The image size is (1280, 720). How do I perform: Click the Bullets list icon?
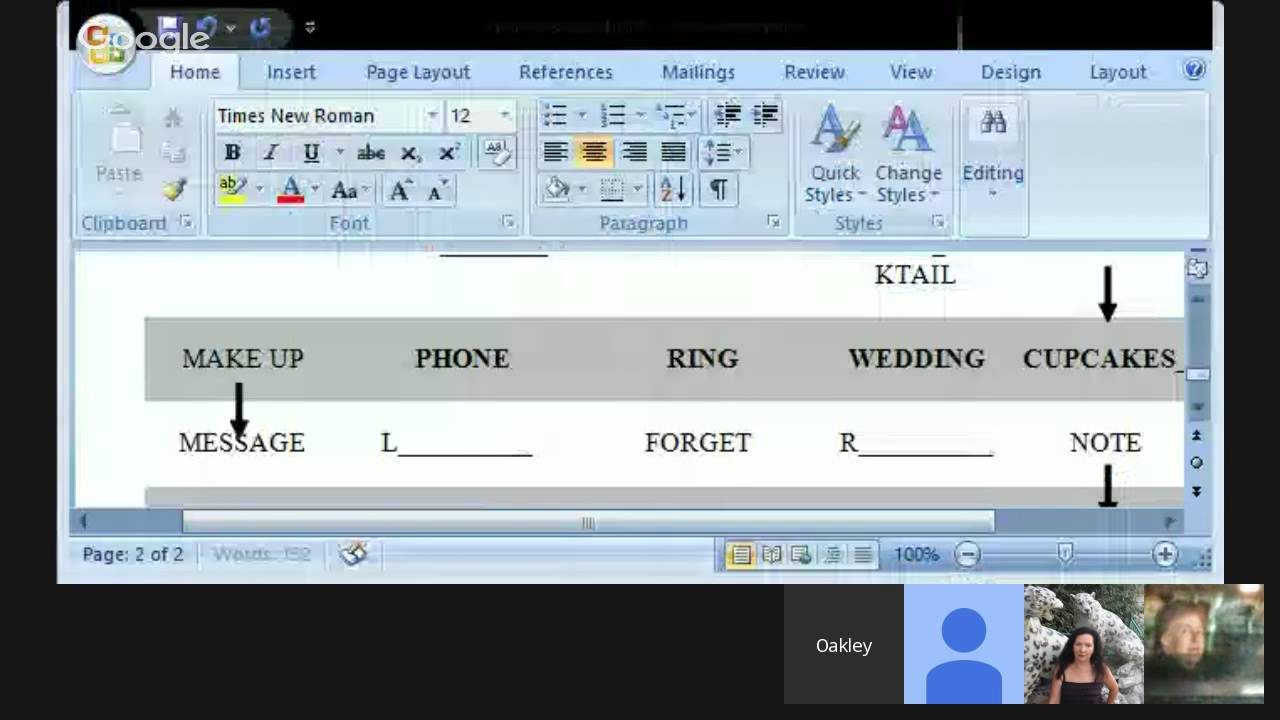(x=555, y=115)
